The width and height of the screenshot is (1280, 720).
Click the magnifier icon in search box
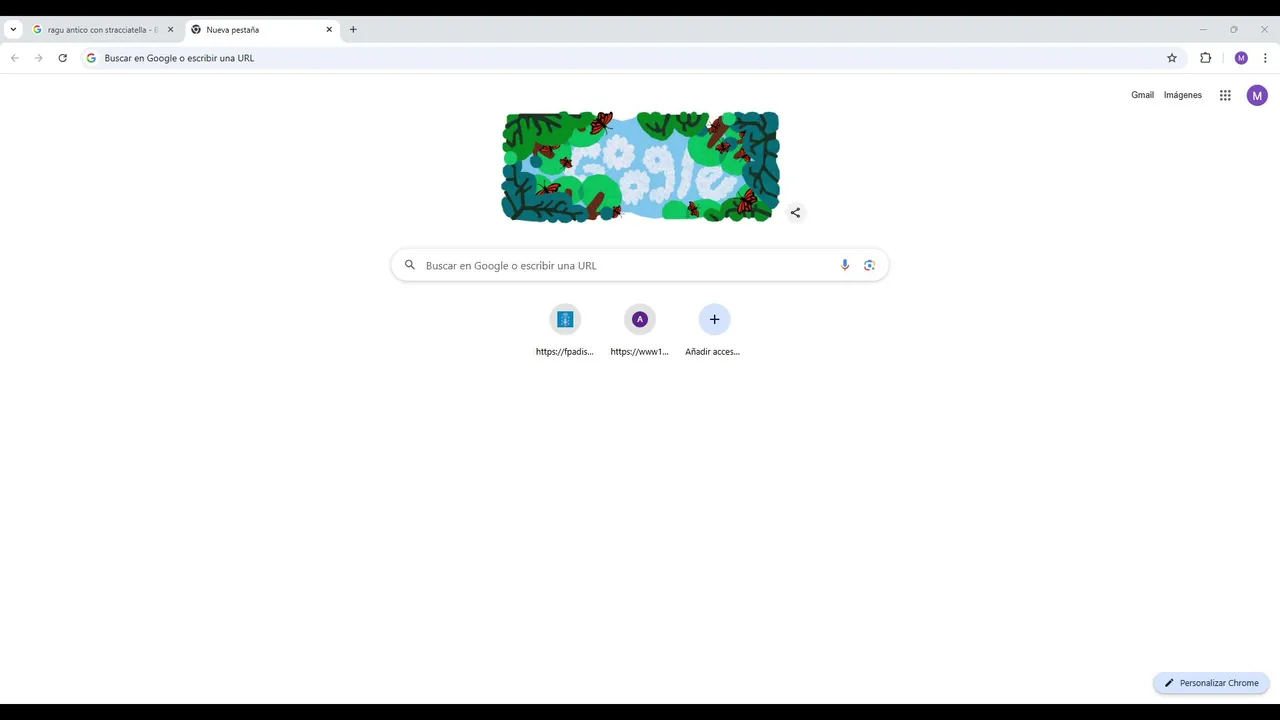click(410, 265)
